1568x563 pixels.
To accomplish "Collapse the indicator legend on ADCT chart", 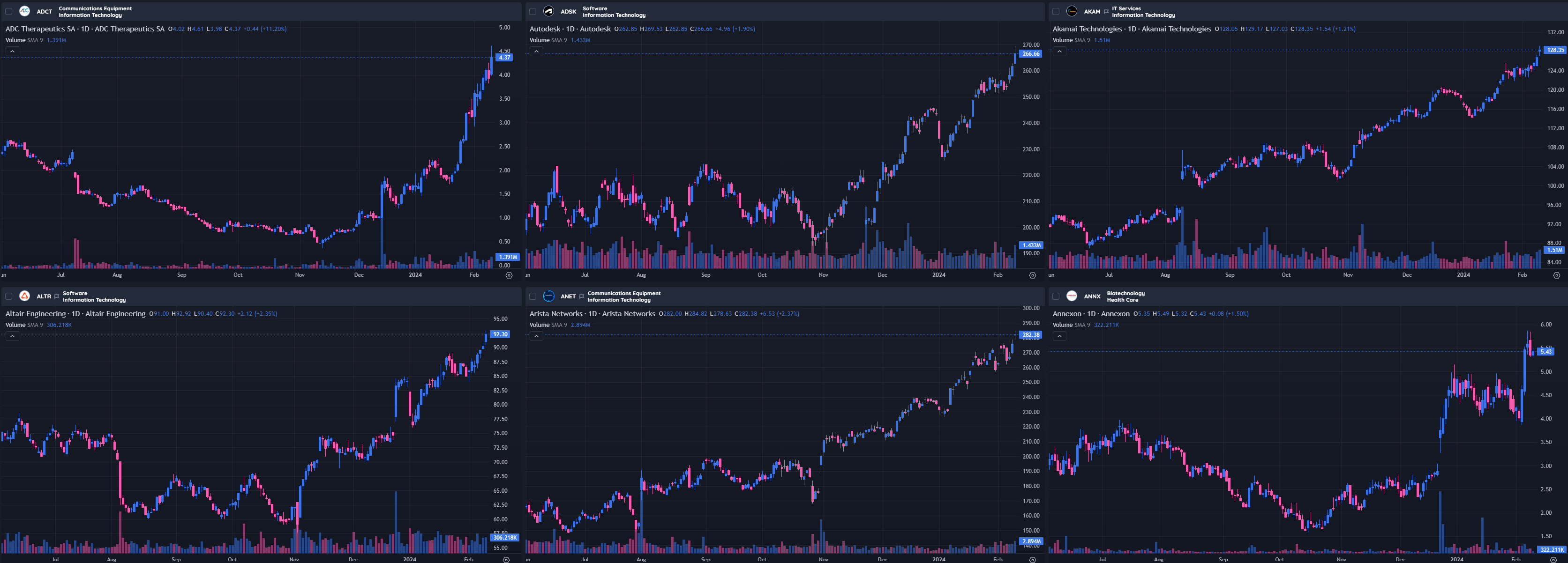I will 12,52.
